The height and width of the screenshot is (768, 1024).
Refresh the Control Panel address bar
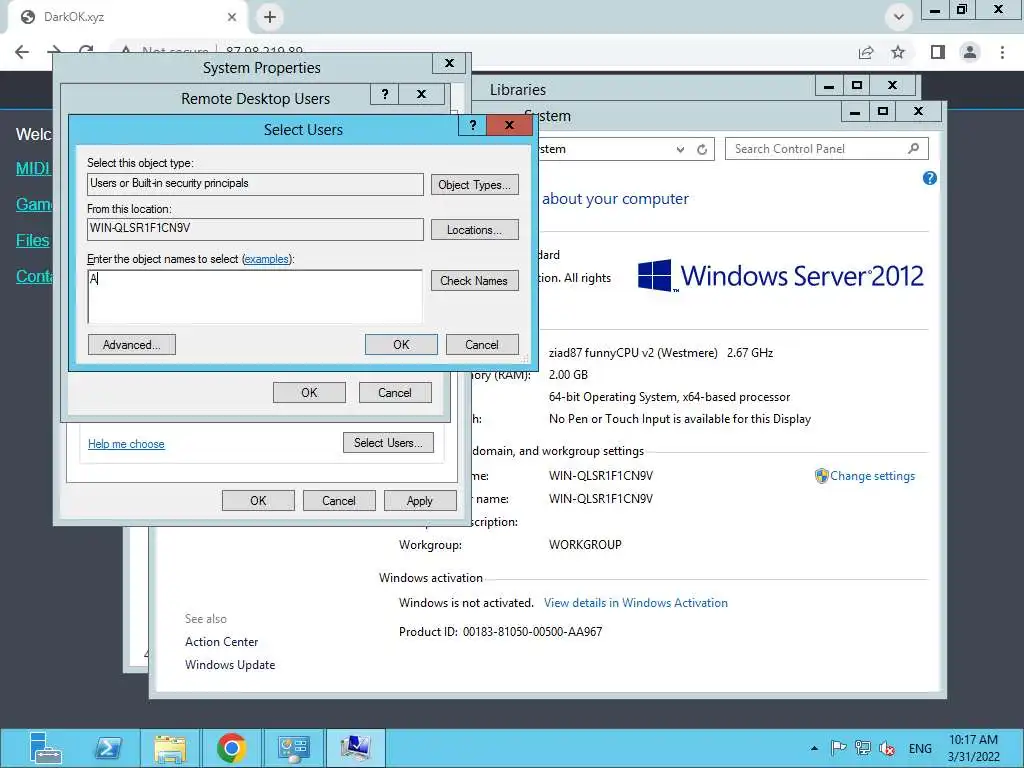[x=702, y=150]
